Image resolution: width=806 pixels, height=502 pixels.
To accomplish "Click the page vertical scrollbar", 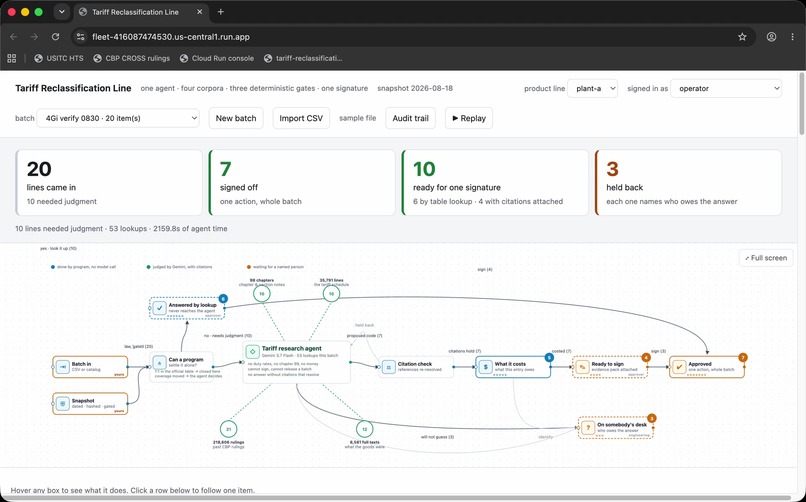I will pyautogui.click(x=802, y=103).
